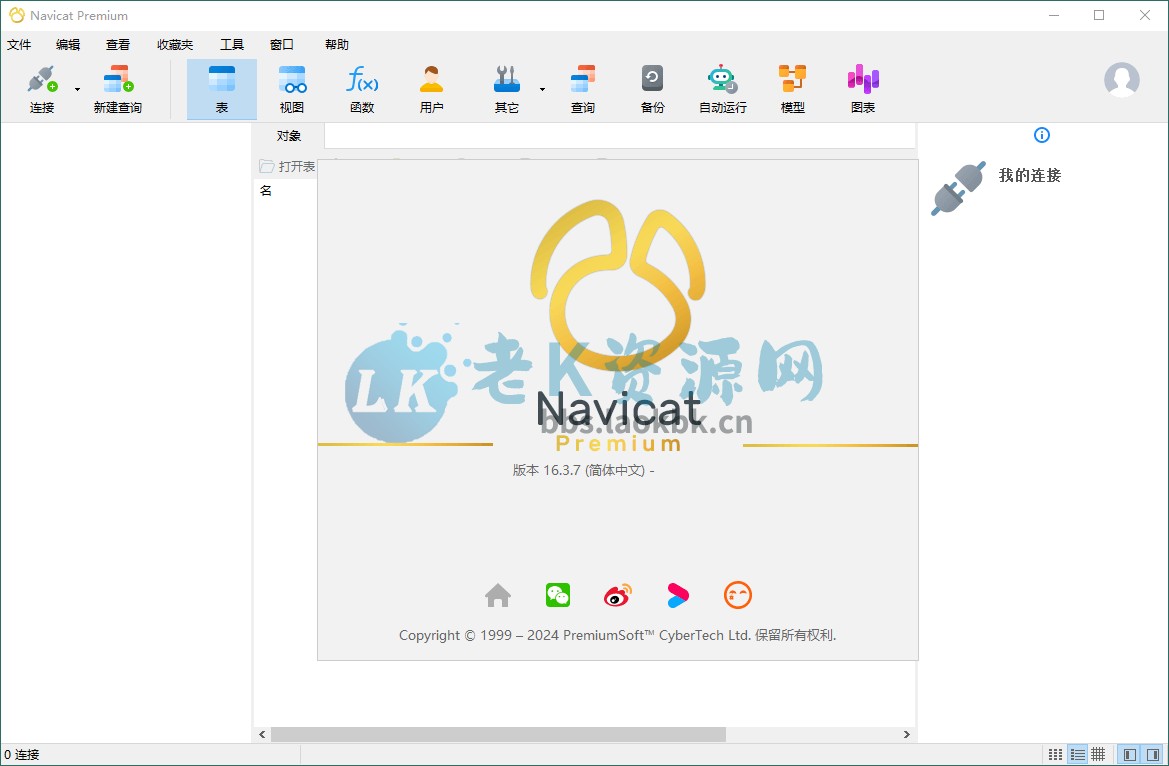Click the large golden Navicat logo
This screenshot has height=766, width=1169.
click(x=617, y=285)
